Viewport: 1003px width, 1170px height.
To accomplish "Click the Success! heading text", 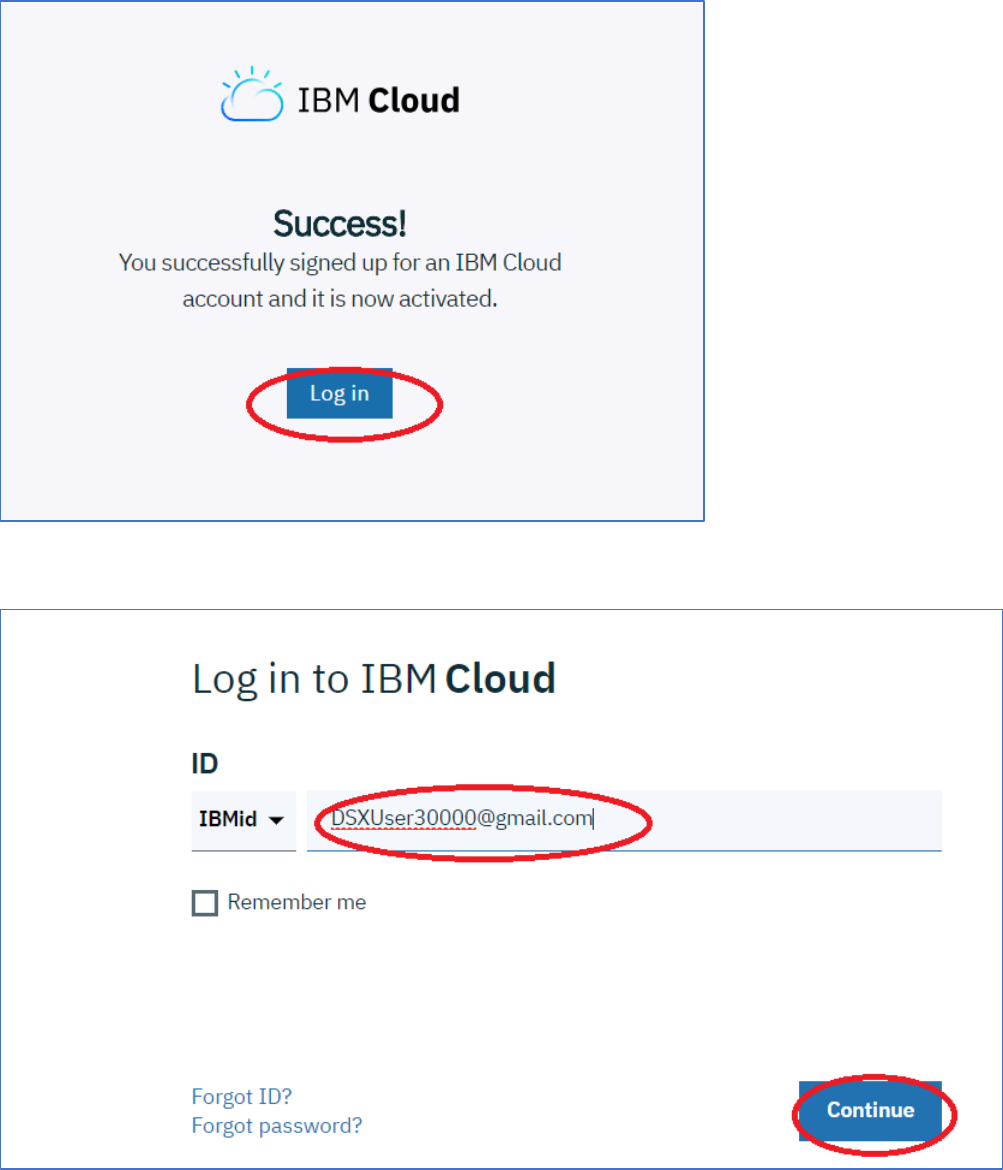I will pyautogui.click(x=340, y=223).
